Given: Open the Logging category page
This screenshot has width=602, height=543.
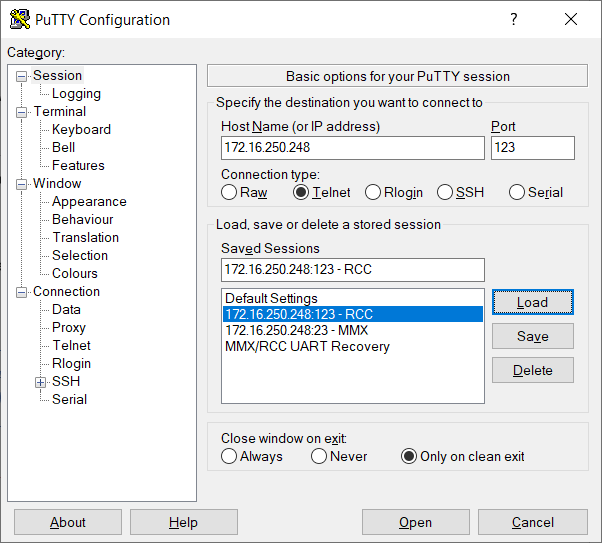Looking at the screenshot, I should (x=76, y=93).
